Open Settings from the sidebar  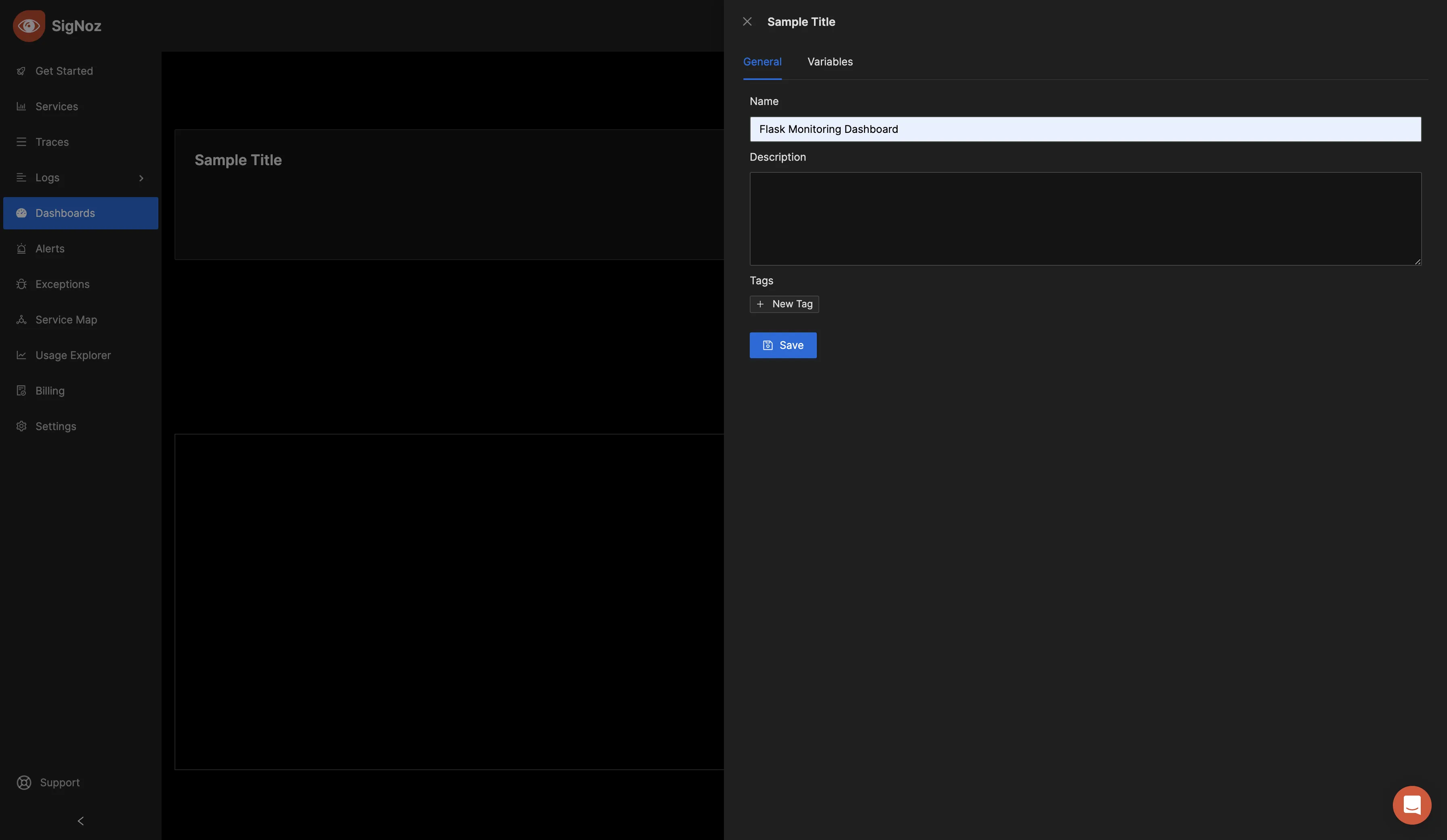[x=80, y=426]
